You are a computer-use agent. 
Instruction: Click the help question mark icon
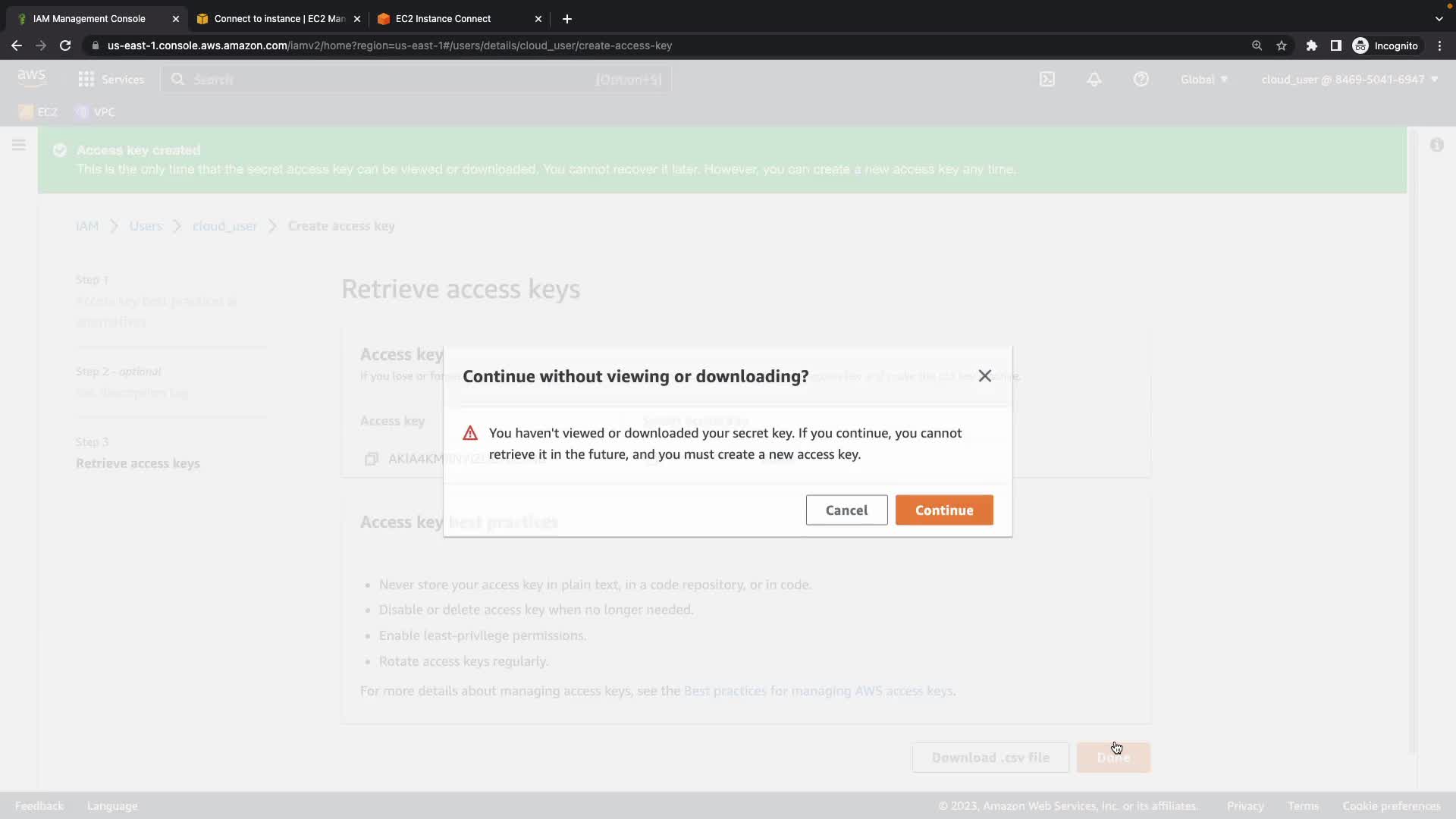tap(1141, 80)
